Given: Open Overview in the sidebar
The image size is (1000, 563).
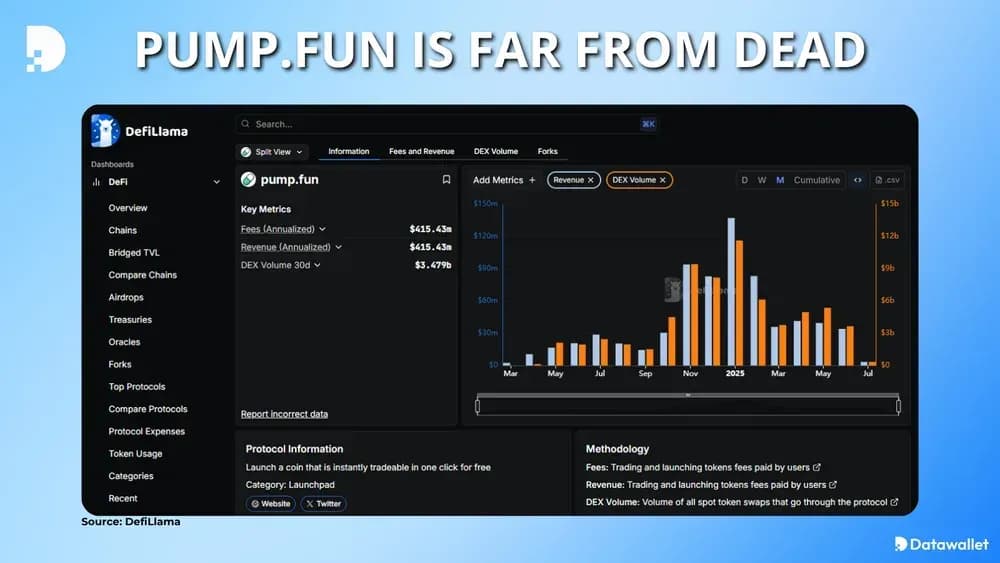Looking at the screenshot, I should pos(128,208).
